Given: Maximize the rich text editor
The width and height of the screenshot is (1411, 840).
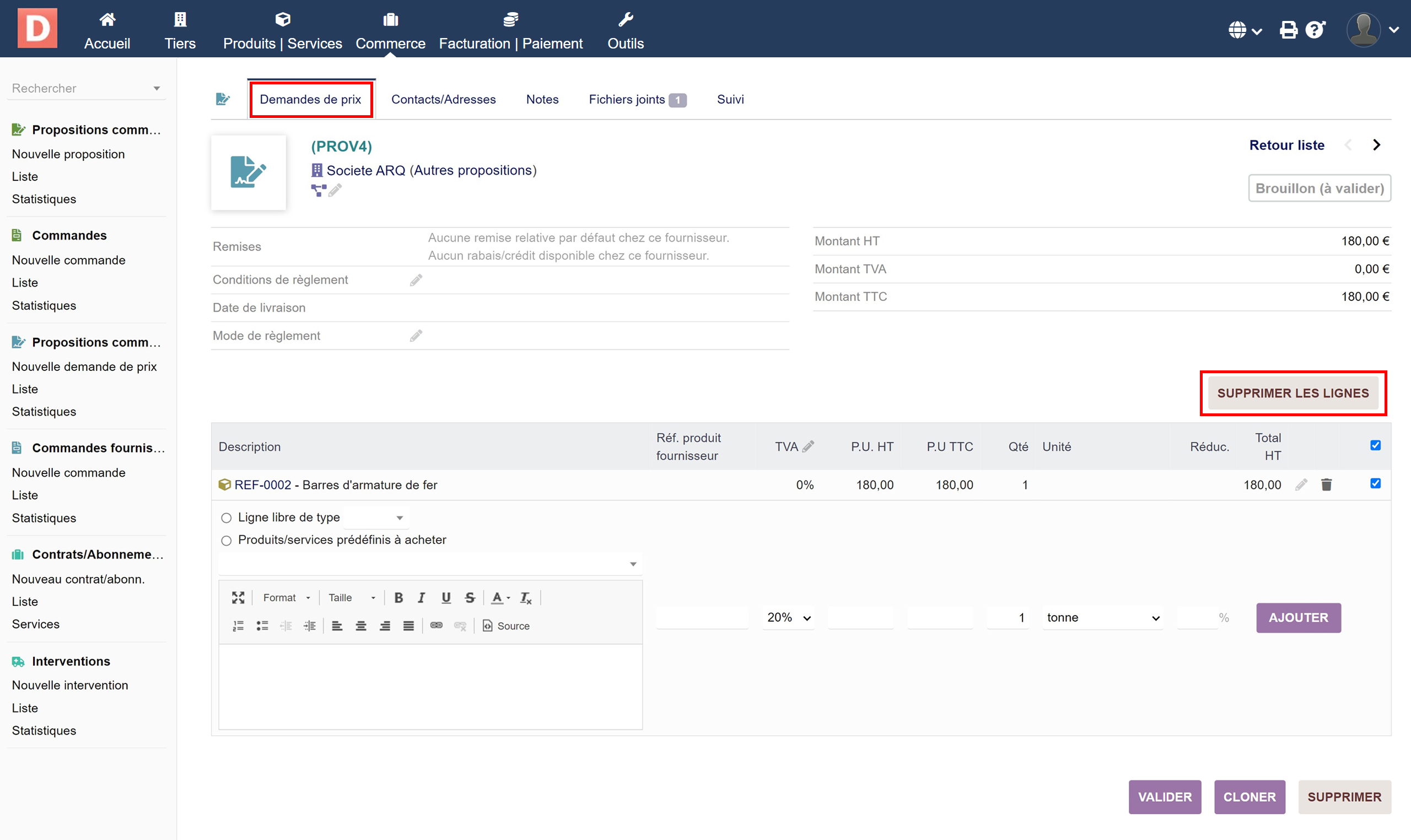Looking at the screenshot, I should [238, 597].
